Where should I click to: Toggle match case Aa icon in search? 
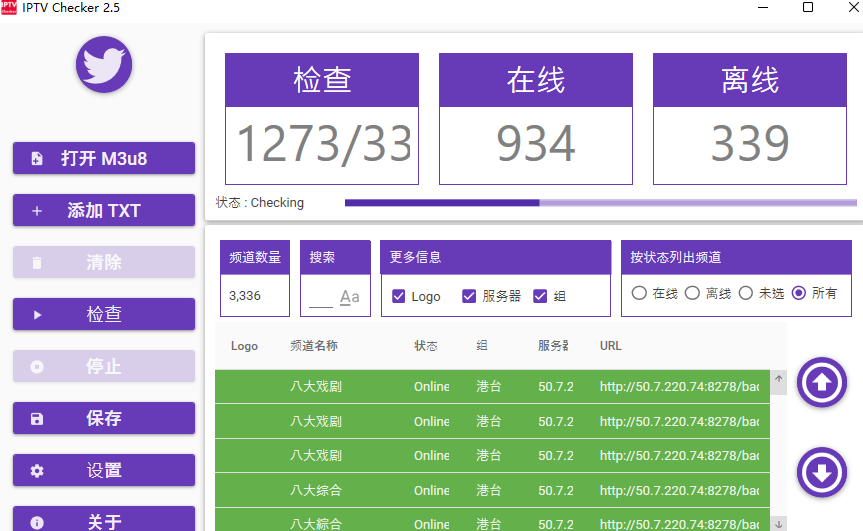pyautogui.click(x=349, y=297)
